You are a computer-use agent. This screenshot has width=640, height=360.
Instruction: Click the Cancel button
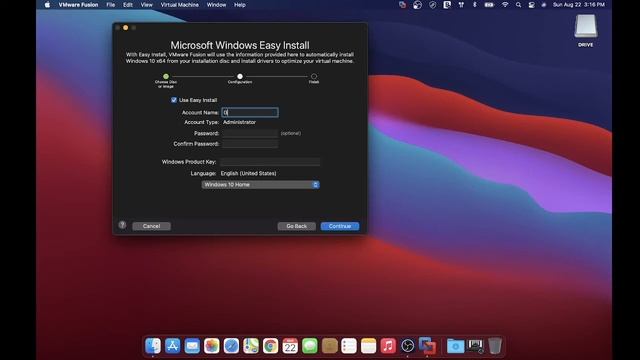coord(151,226)
